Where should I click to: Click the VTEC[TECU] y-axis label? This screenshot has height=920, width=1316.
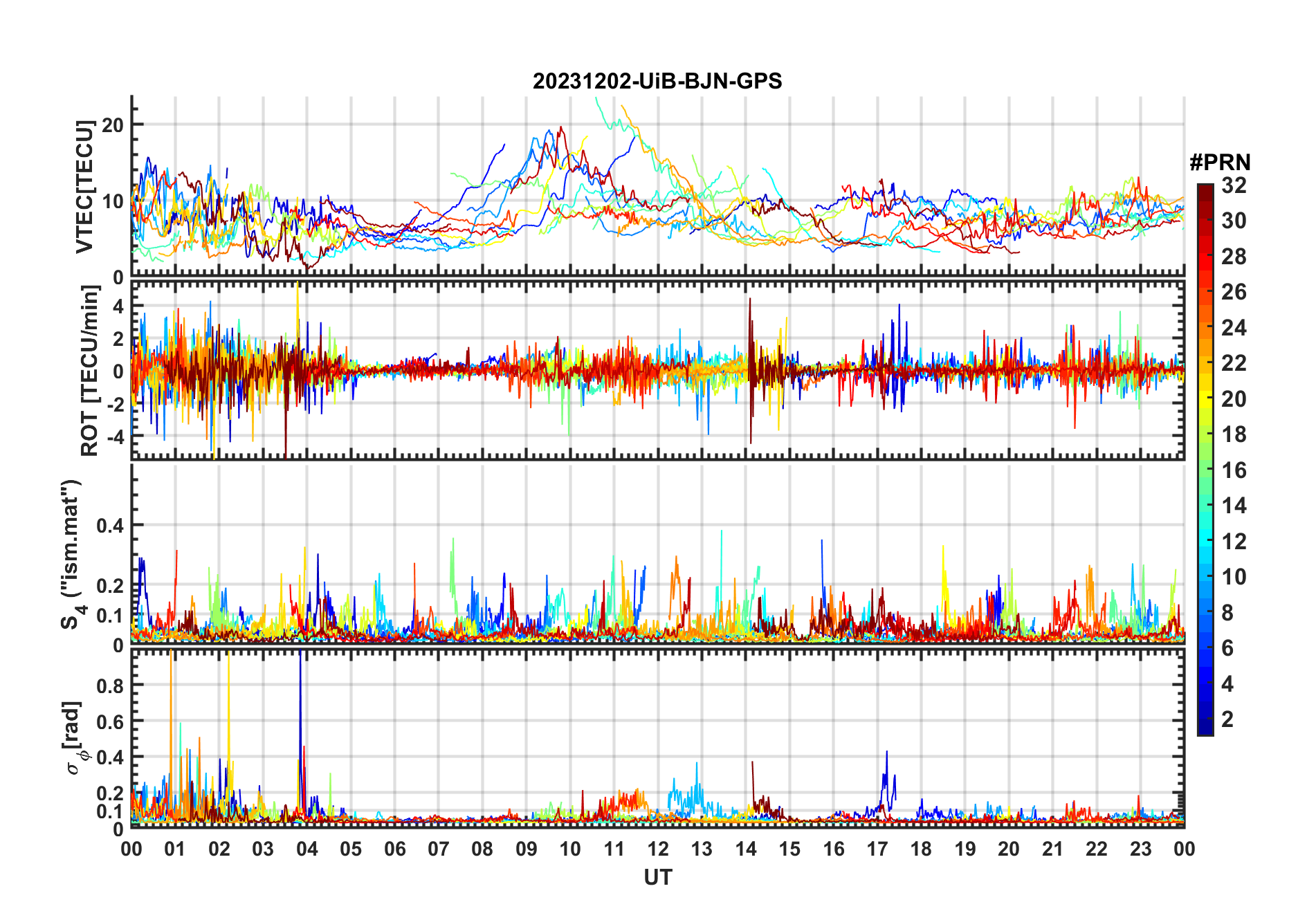tap(84, 187)
